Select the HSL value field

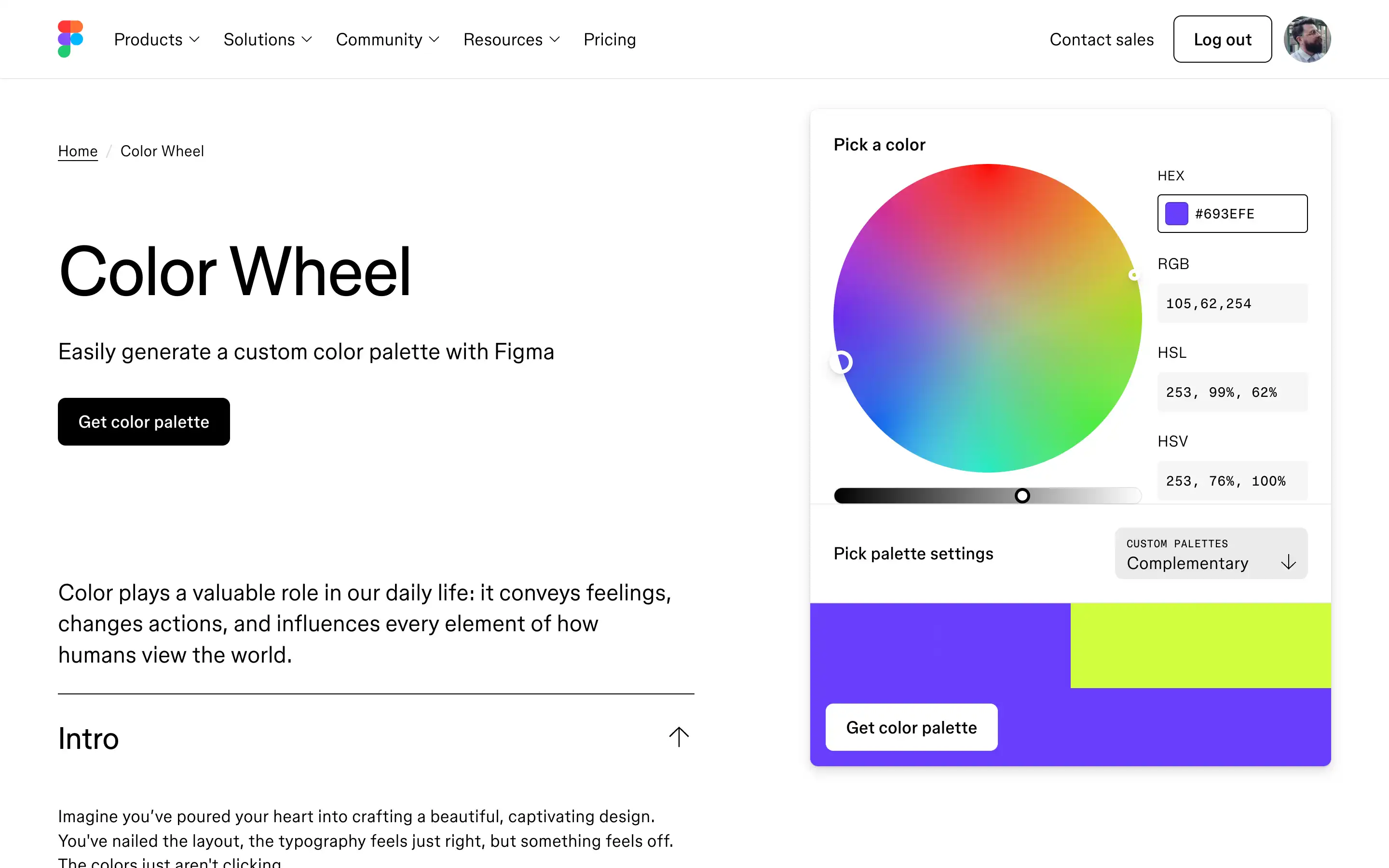(1232, 392)
